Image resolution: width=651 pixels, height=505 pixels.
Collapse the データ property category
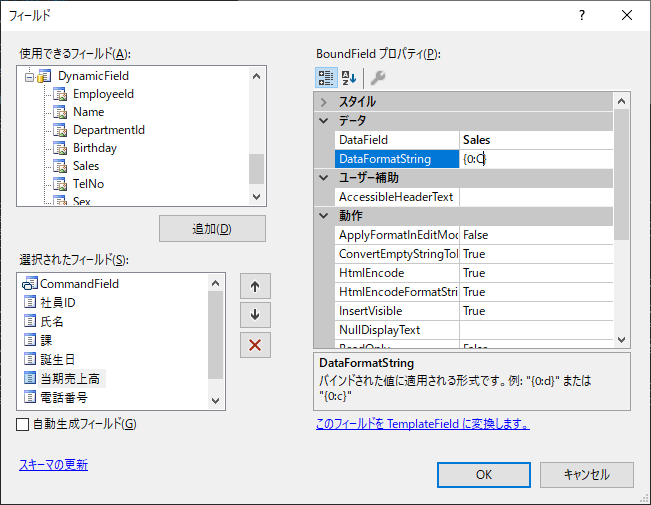[x=324, y=121]
